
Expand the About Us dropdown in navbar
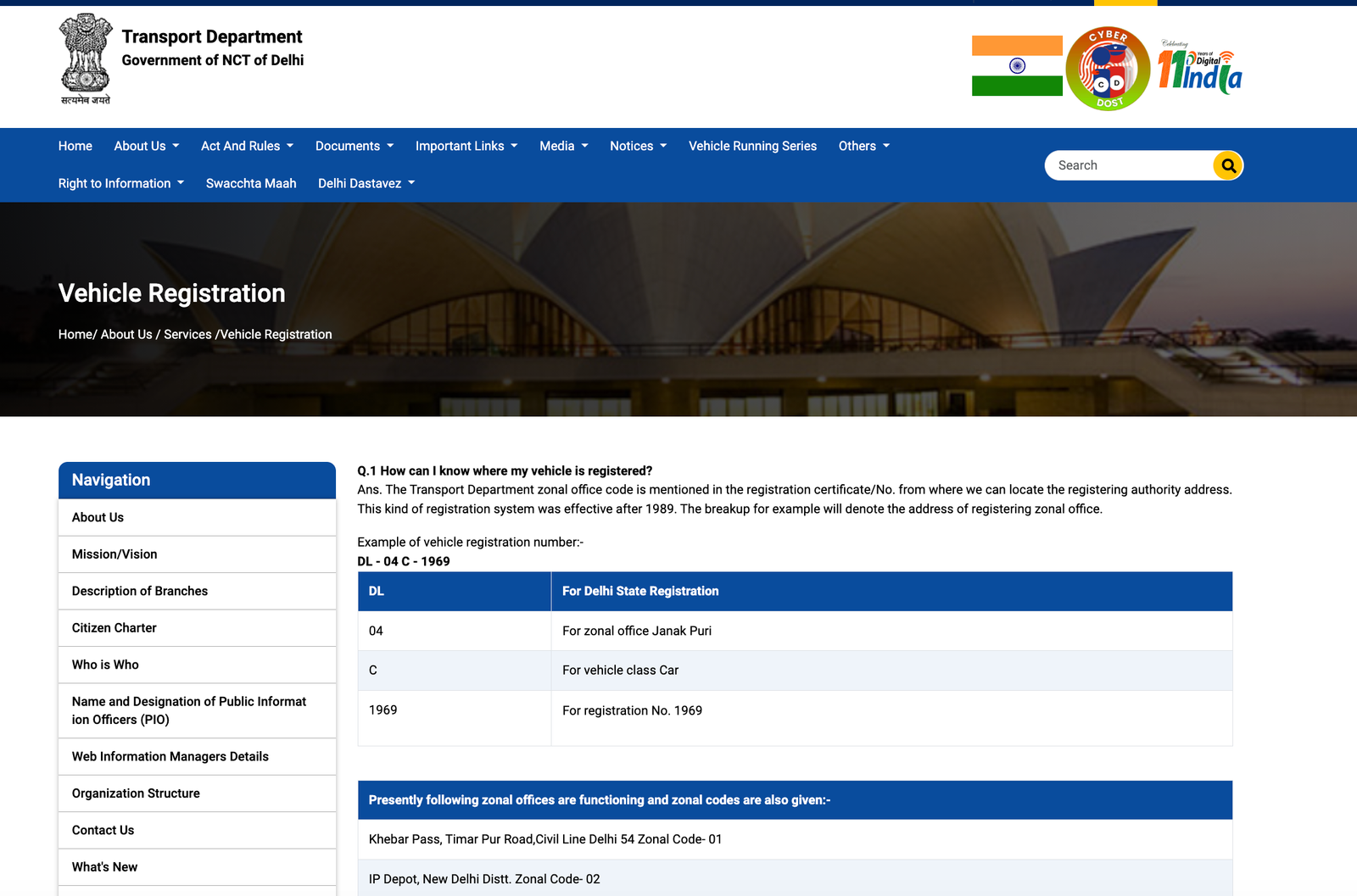(x=147, y=146)
